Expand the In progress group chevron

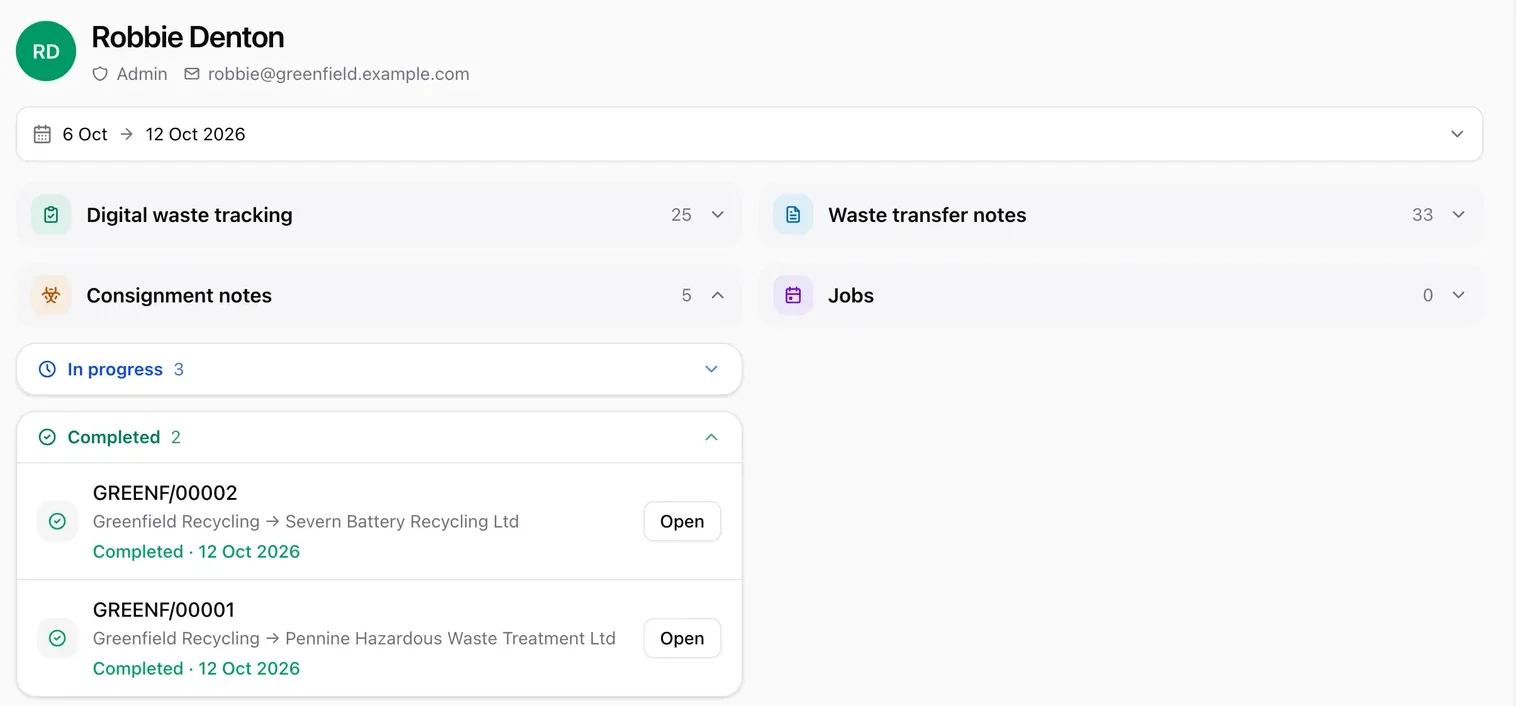tap(711, 369)
